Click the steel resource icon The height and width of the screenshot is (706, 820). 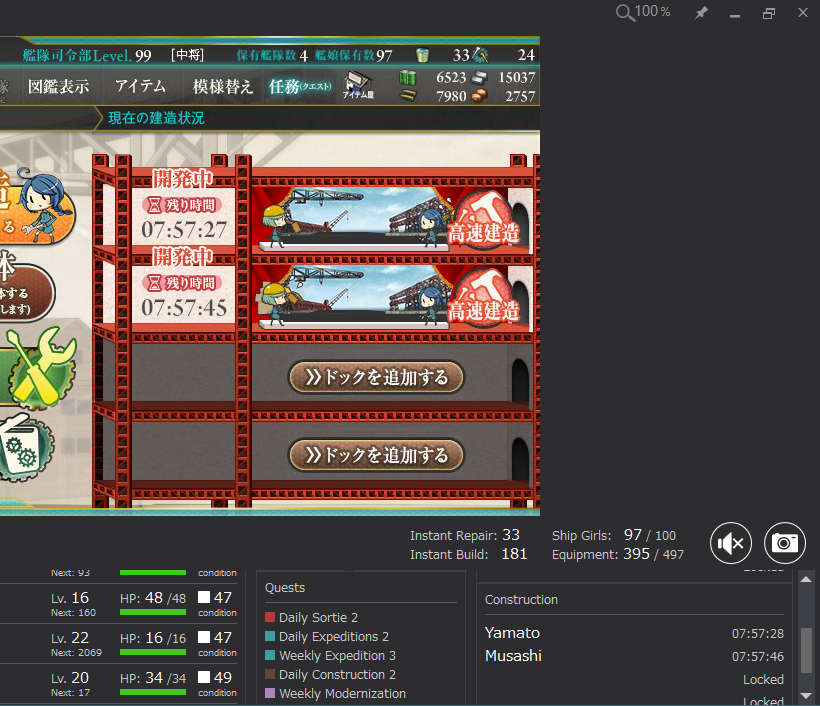click(x=479, y=78)
